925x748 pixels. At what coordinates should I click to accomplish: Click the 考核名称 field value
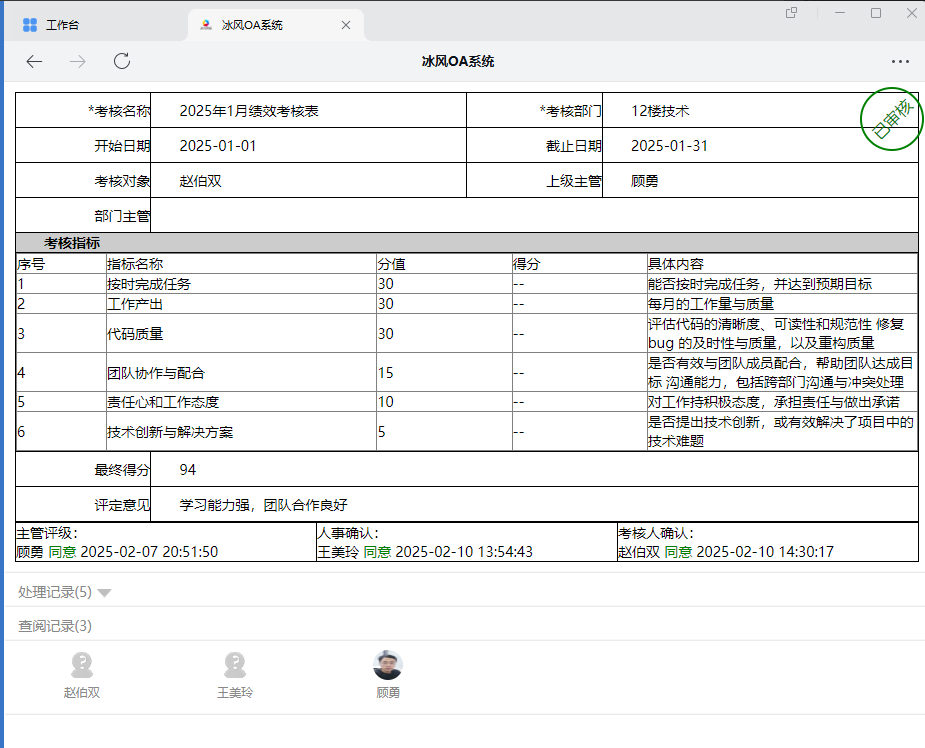(x=249, y=111)
